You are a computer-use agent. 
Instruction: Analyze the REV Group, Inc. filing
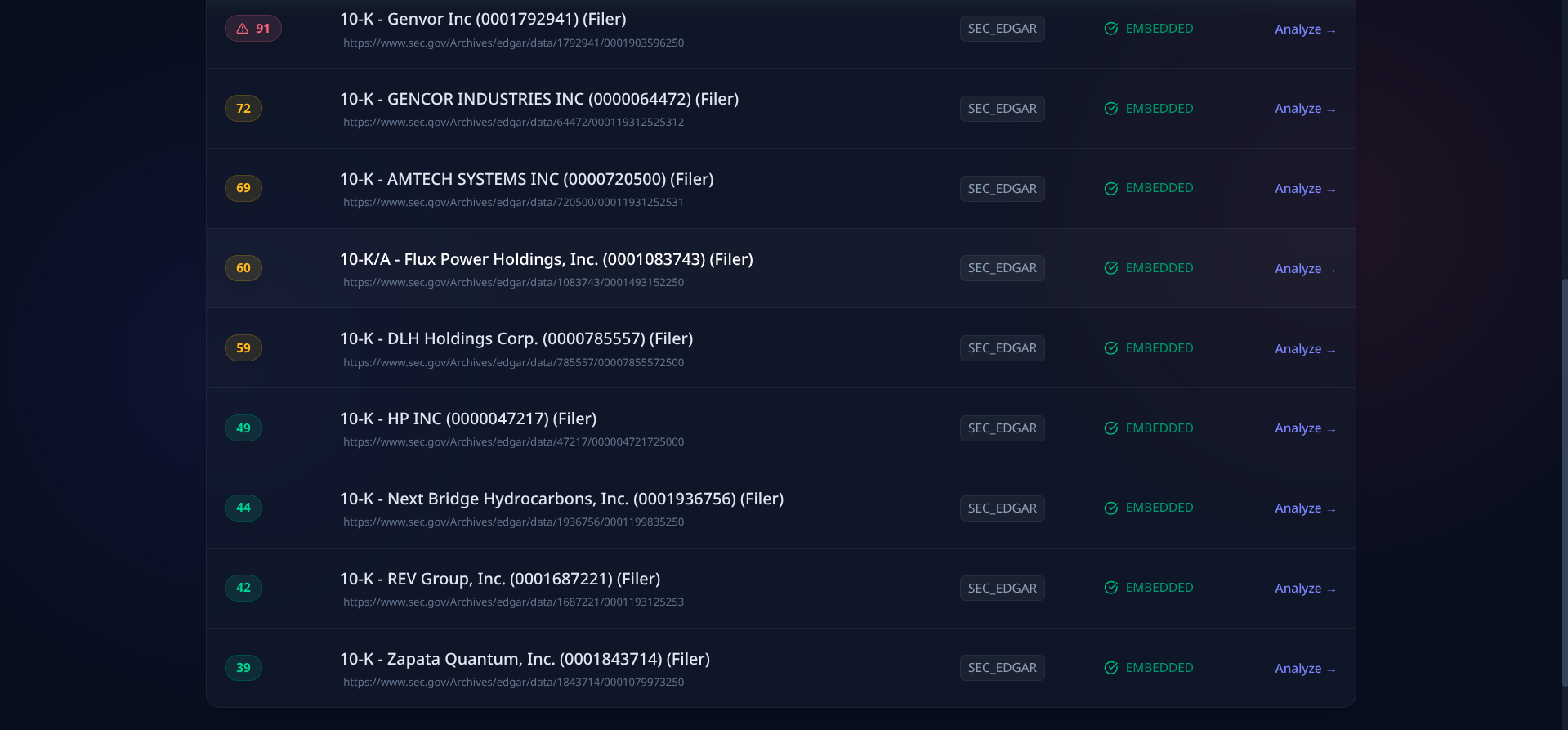point(1305,589)
